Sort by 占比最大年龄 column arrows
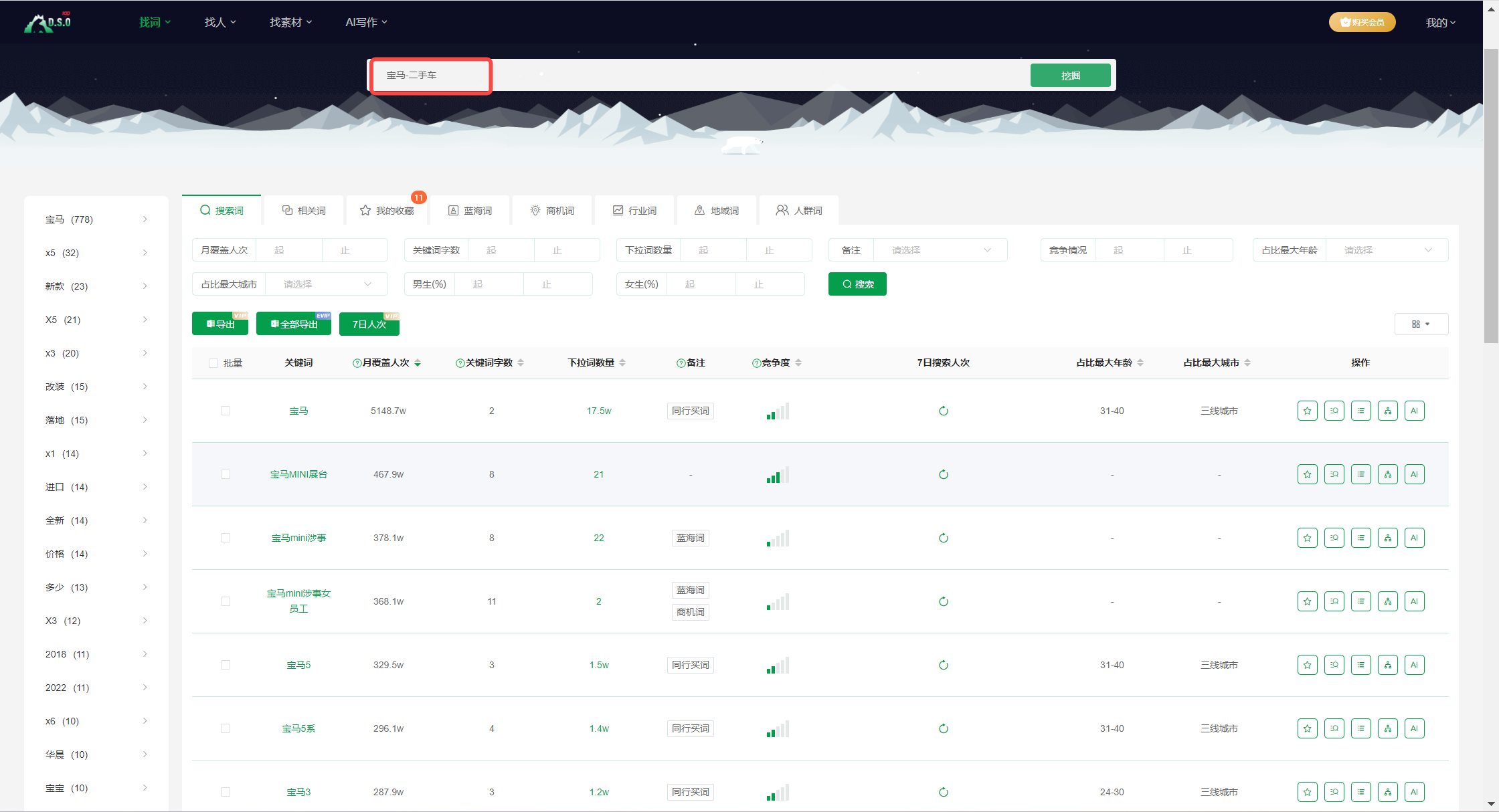The image size is (1499, 812). [1140, 363]
